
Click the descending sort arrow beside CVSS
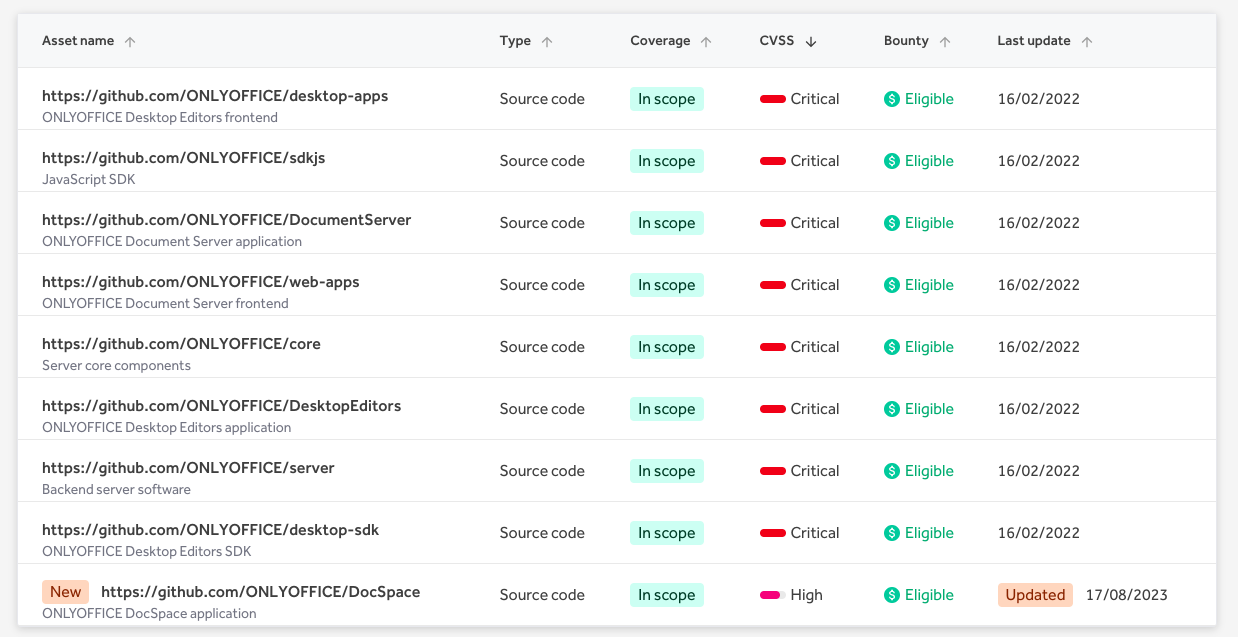811,42
